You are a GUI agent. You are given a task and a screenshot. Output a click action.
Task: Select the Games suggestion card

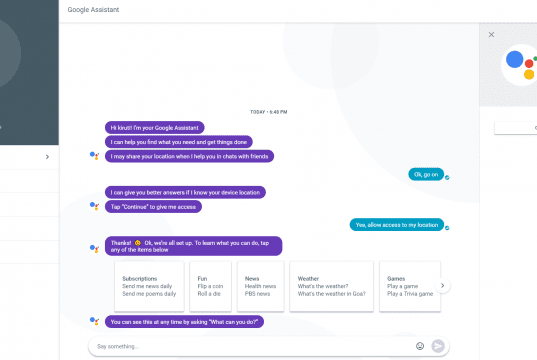410,286
